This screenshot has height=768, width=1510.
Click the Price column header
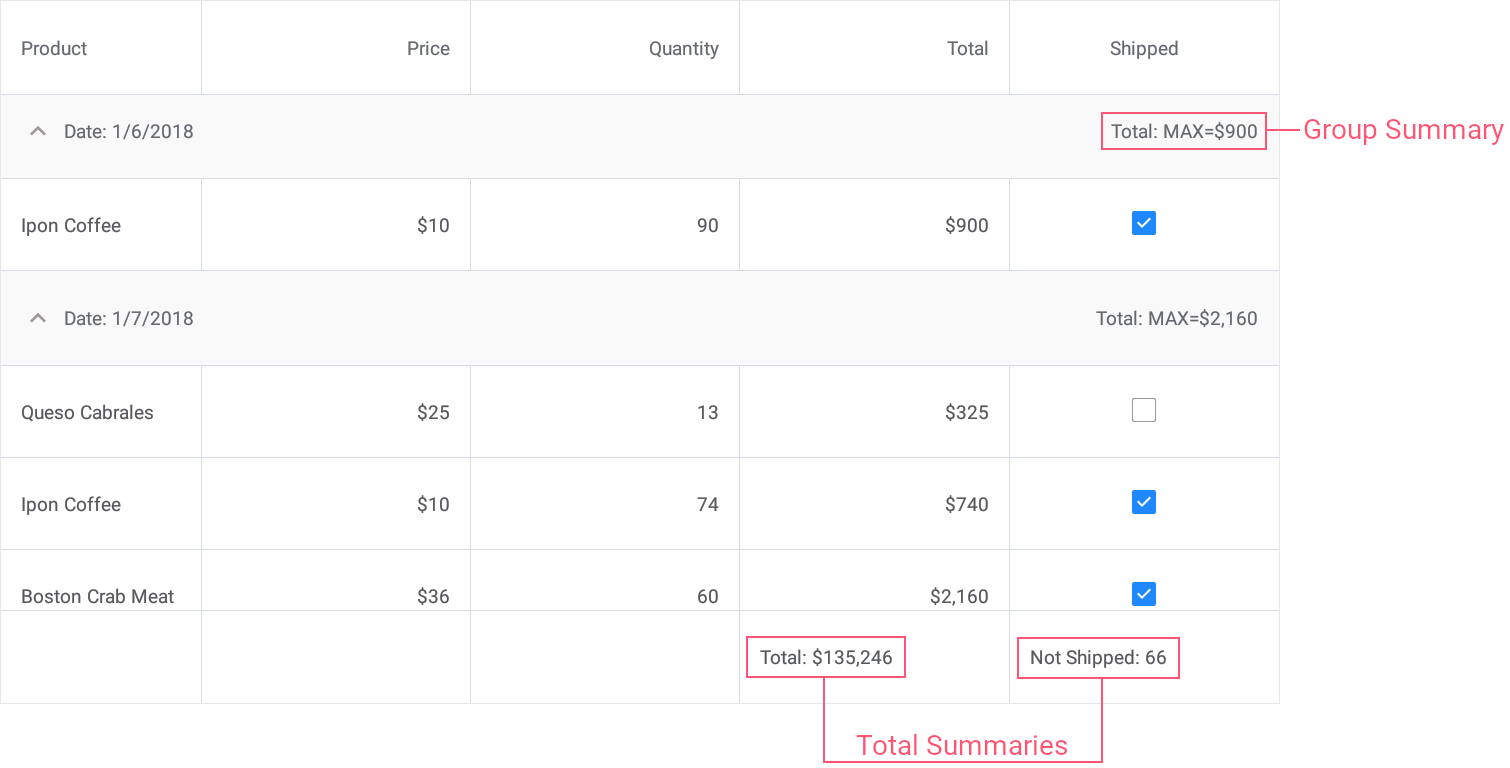(x=428, y=48)
